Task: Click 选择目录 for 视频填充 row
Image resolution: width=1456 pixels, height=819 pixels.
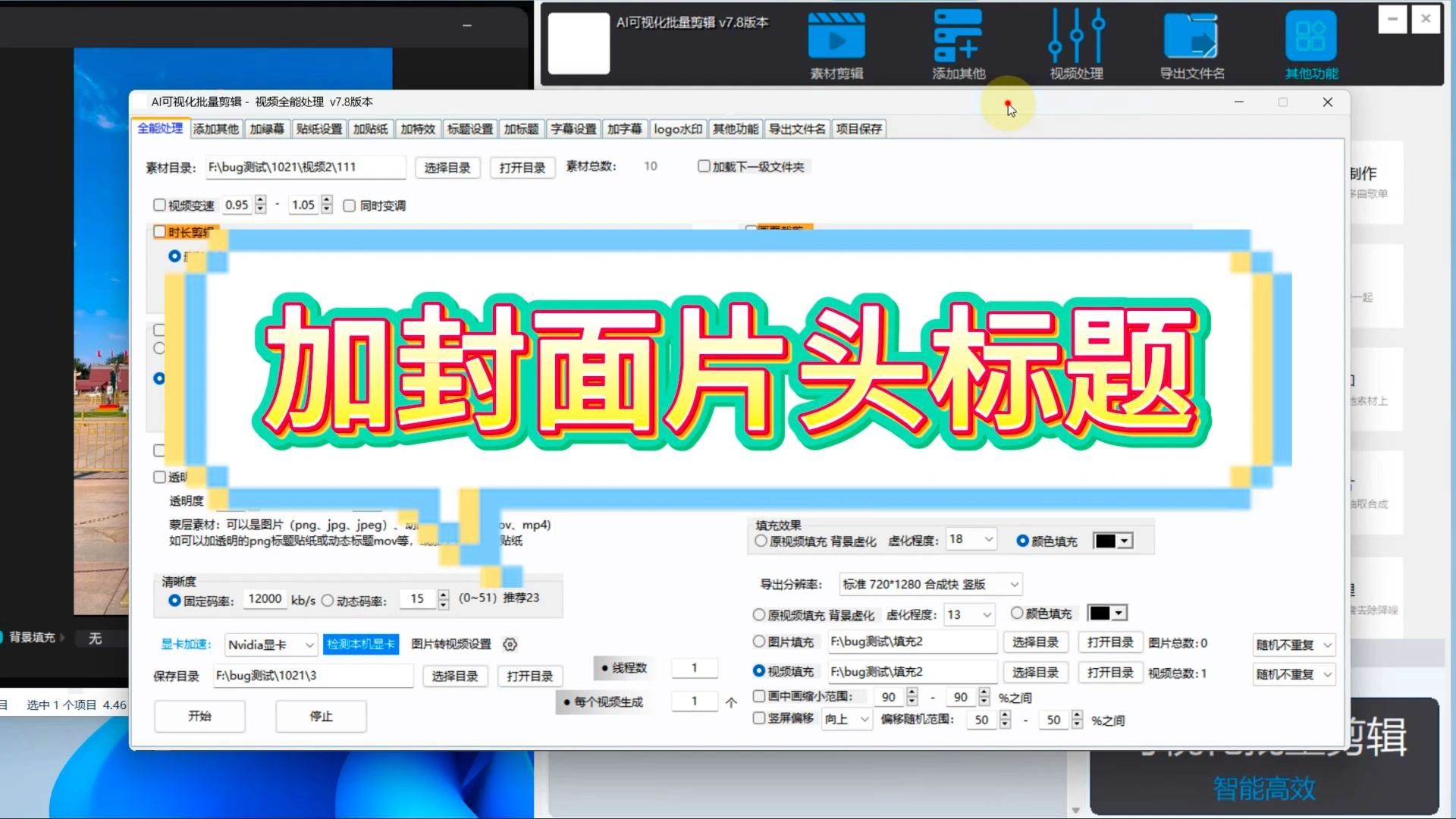Action: (x=1035, y=672)
